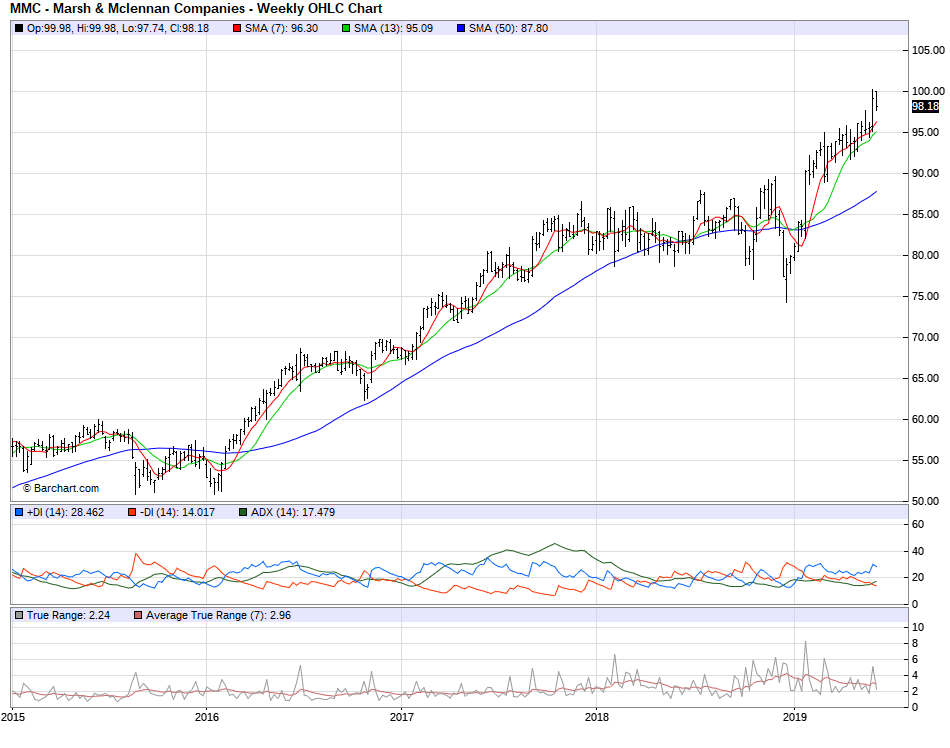Click the SMA (13): 95.09 label
Image resolution: width=950 pixels, height=748 pixels.
pos(393,28)
